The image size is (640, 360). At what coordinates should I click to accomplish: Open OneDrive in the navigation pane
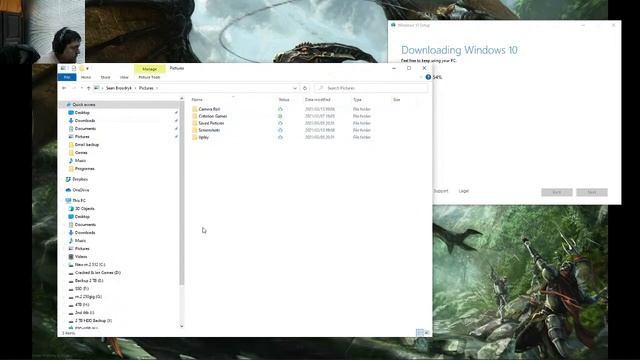80,190
